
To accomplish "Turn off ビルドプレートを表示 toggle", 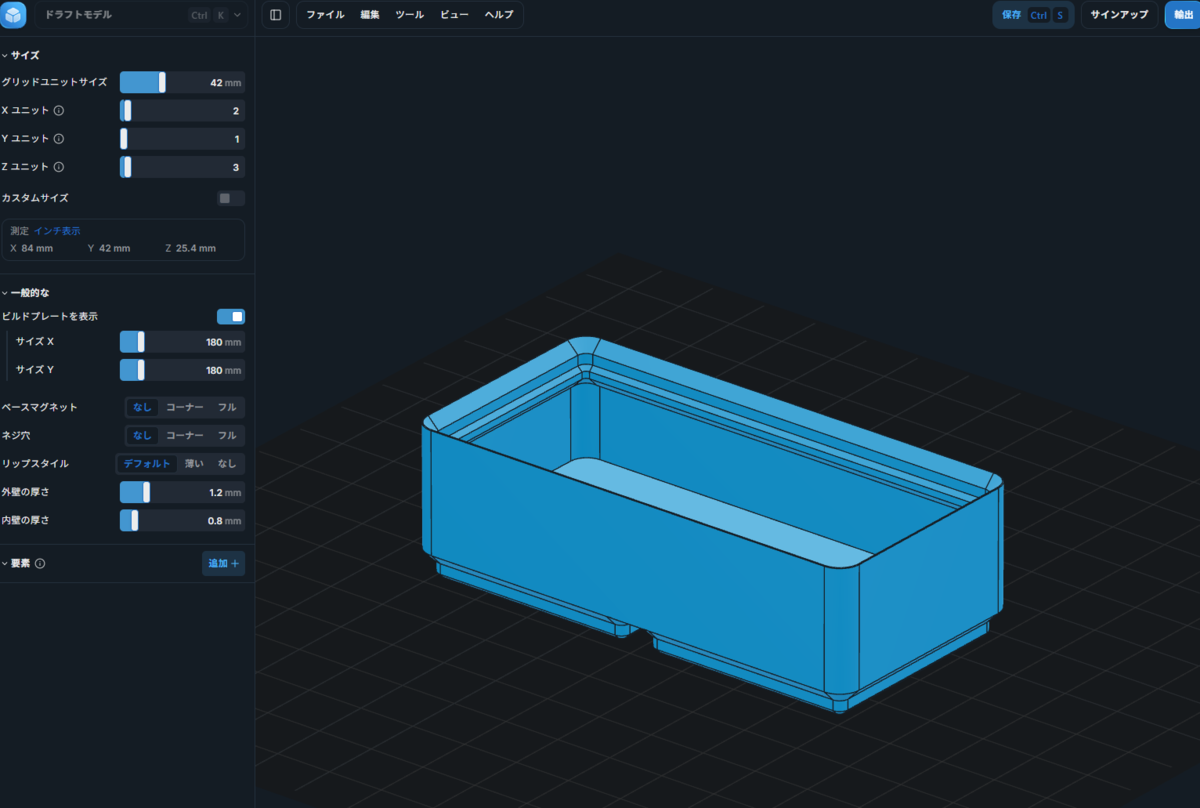I will (x=231, y=317).
